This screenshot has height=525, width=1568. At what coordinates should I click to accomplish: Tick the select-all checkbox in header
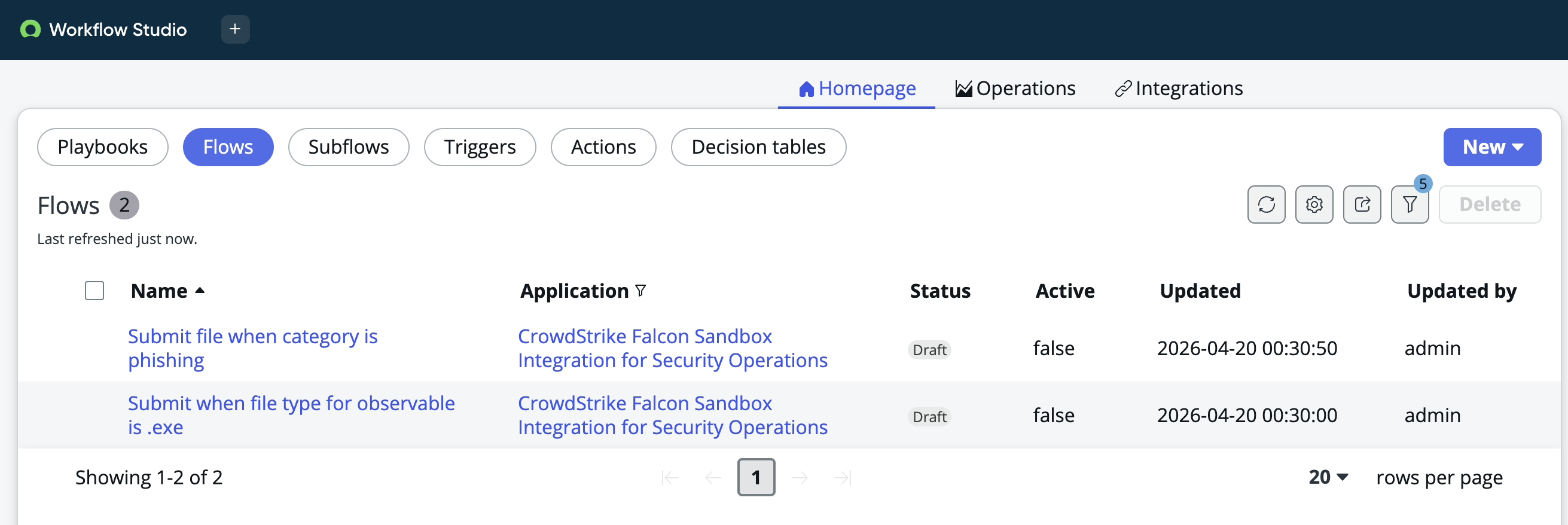94,291
